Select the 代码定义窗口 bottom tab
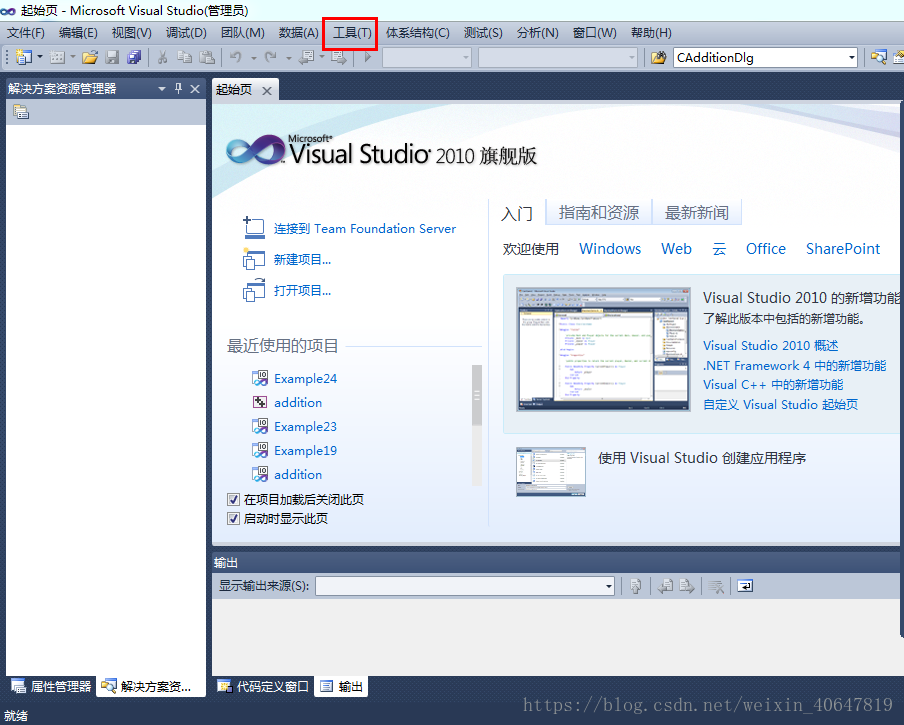Viewport: 904px width, 725px height. (263, 686)
